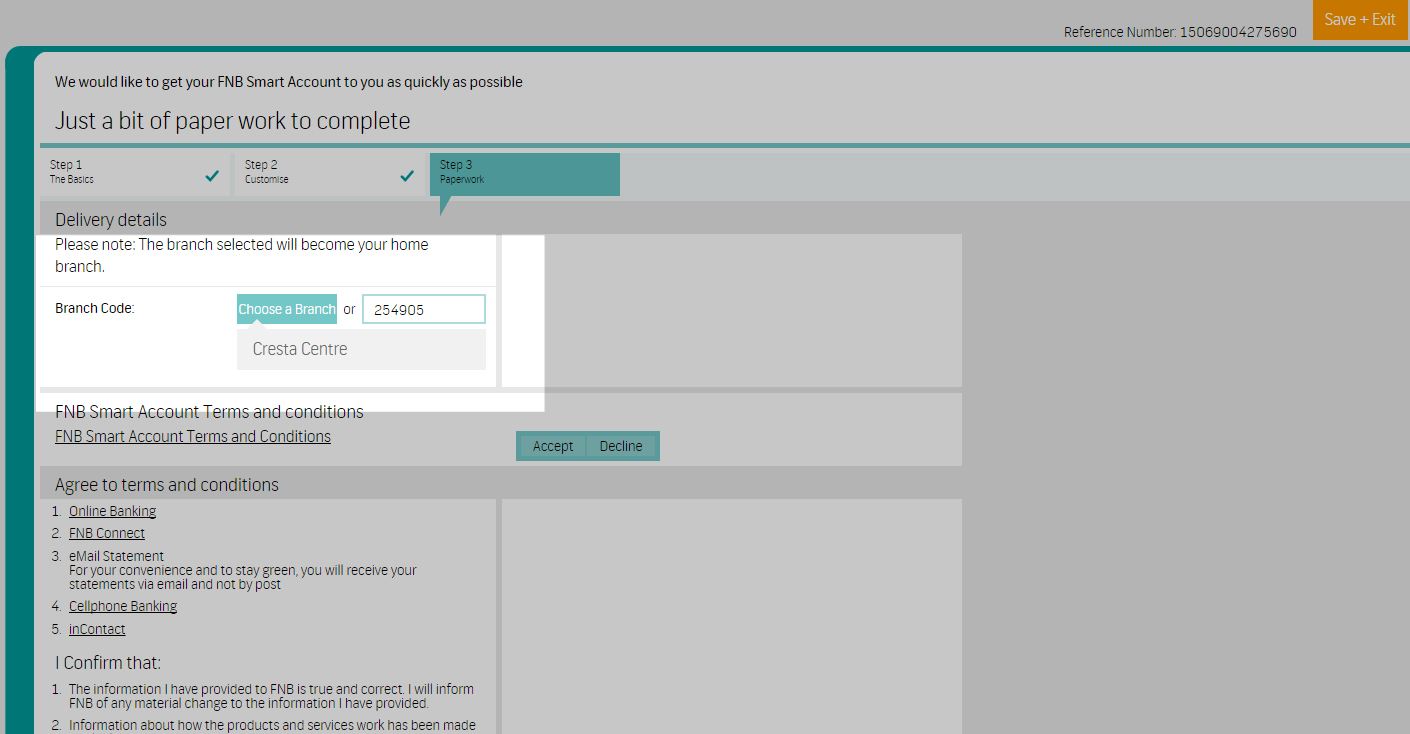Click the Delivery details heading
Image resolution: width=1410 pixels, height=734 pixels.
click(111, 220)
